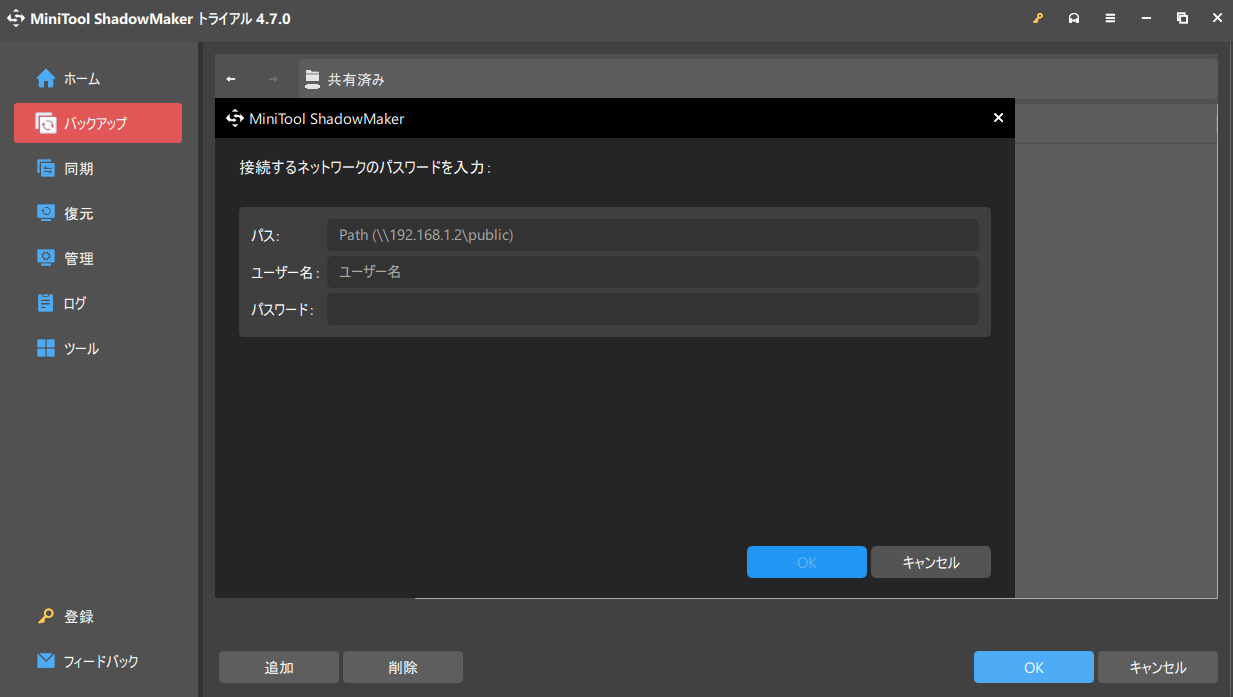The height and width of the screenshot is (697, 1233).
Task: View the Logs (ログ) page
Action: pos(98,303)
